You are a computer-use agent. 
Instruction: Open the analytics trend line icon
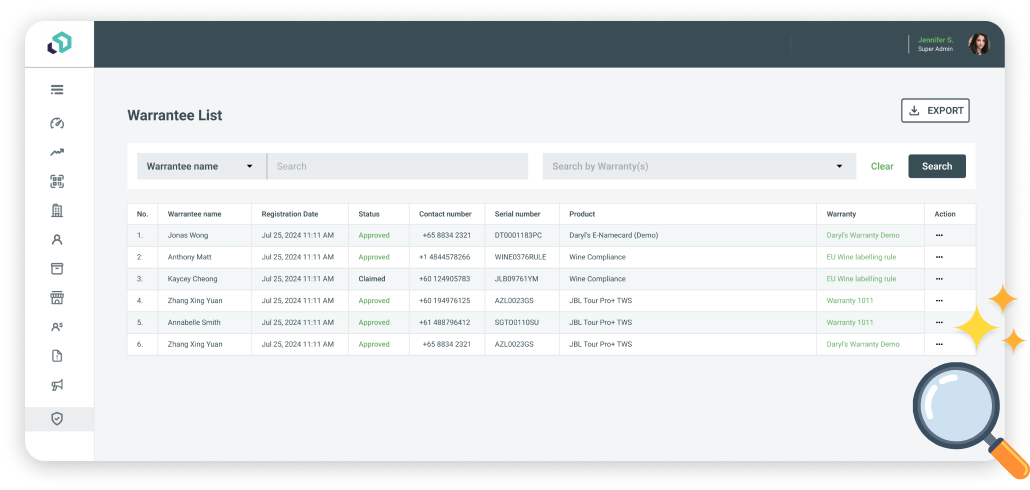(x=57, y=152)
